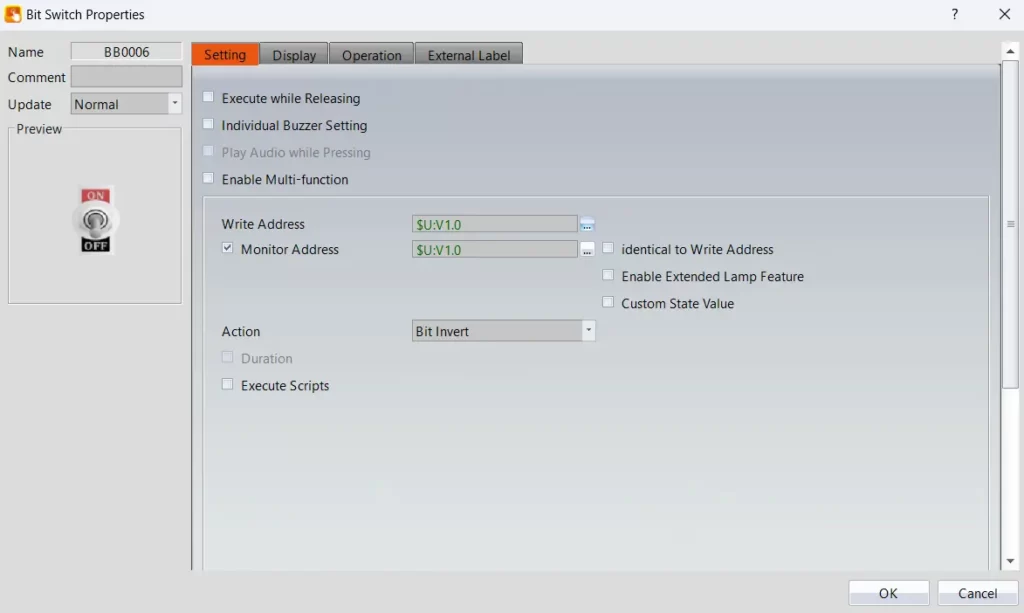Switch to the Display tab
The width and height of the screenshot is (1024, 613).
click(294, 55)
